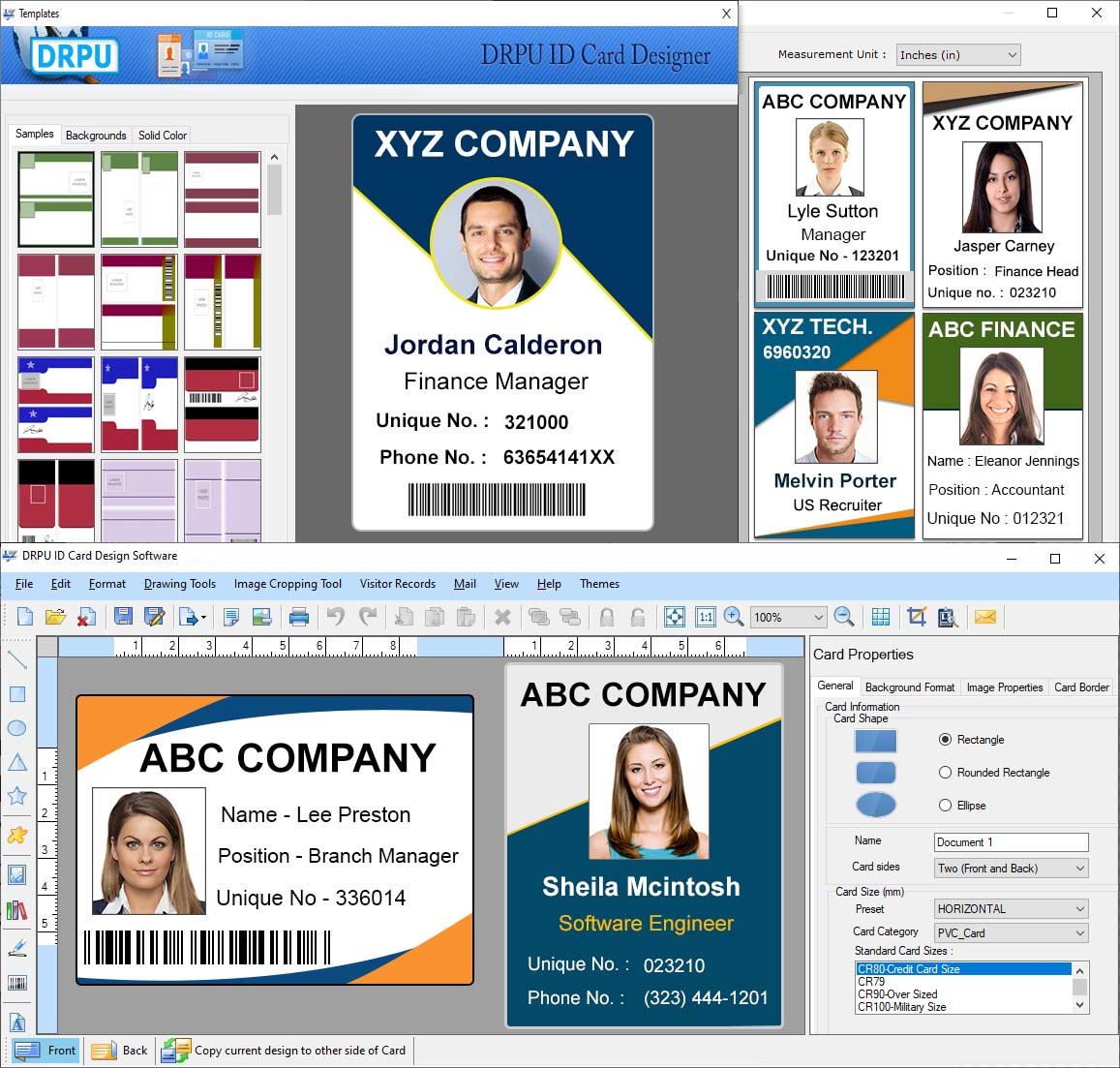Click the Email icon on the toolbar
Viewport: 1120px width, 1068px height.
coord(985,617)
